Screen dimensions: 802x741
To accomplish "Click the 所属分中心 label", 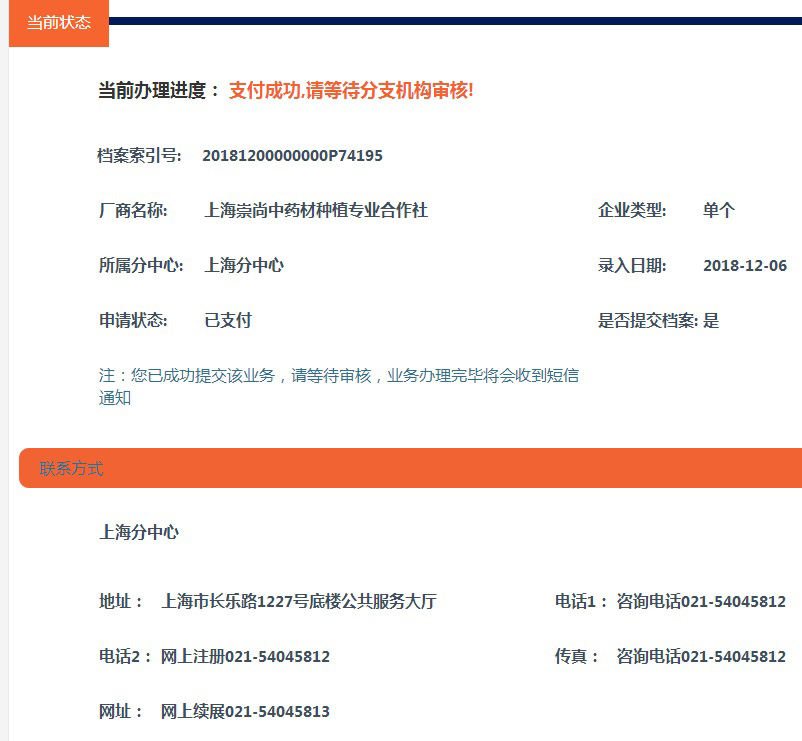I will coord(141,265).
